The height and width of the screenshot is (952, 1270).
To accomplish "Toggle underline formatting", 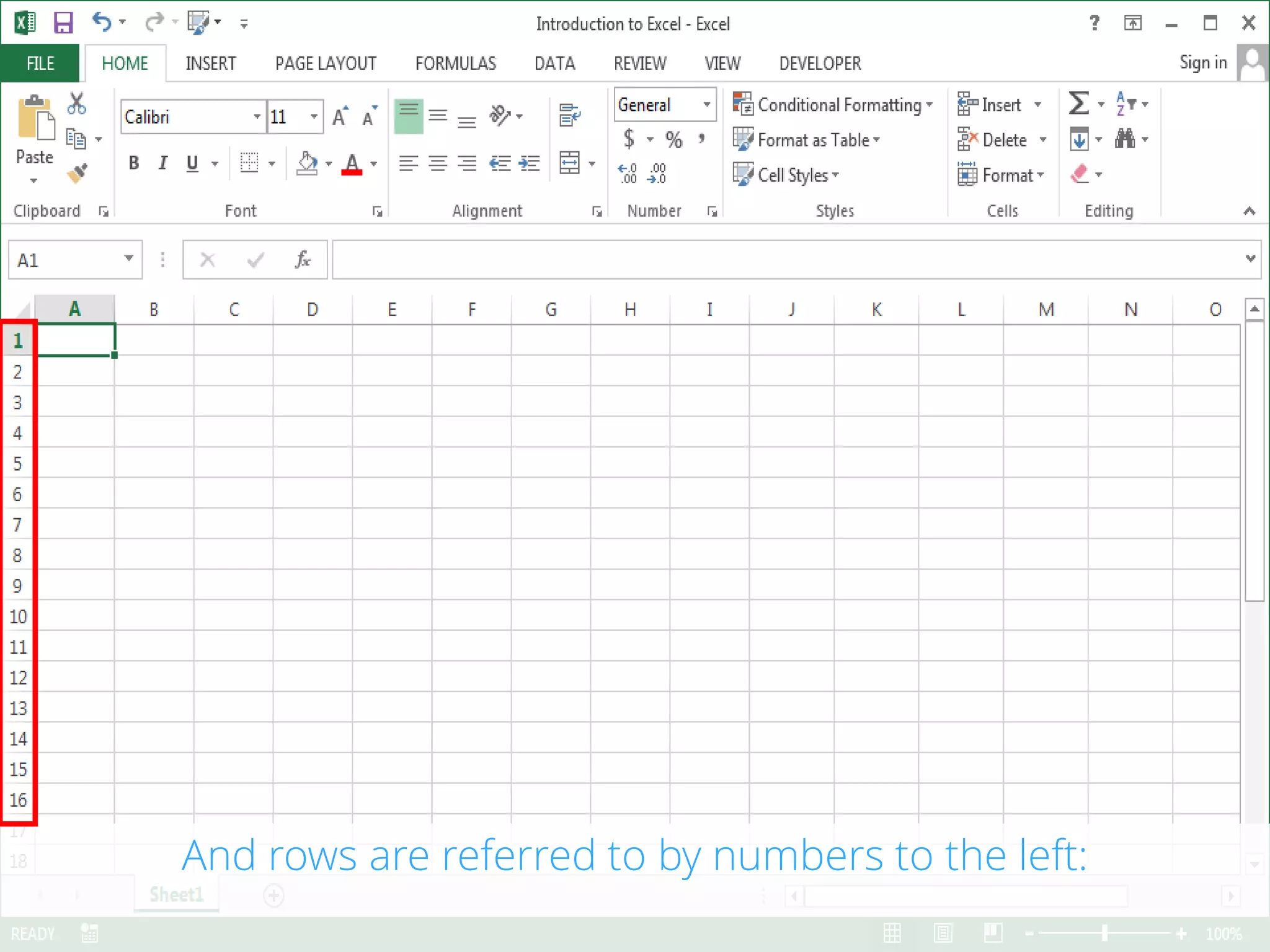I will coord(192,163).
